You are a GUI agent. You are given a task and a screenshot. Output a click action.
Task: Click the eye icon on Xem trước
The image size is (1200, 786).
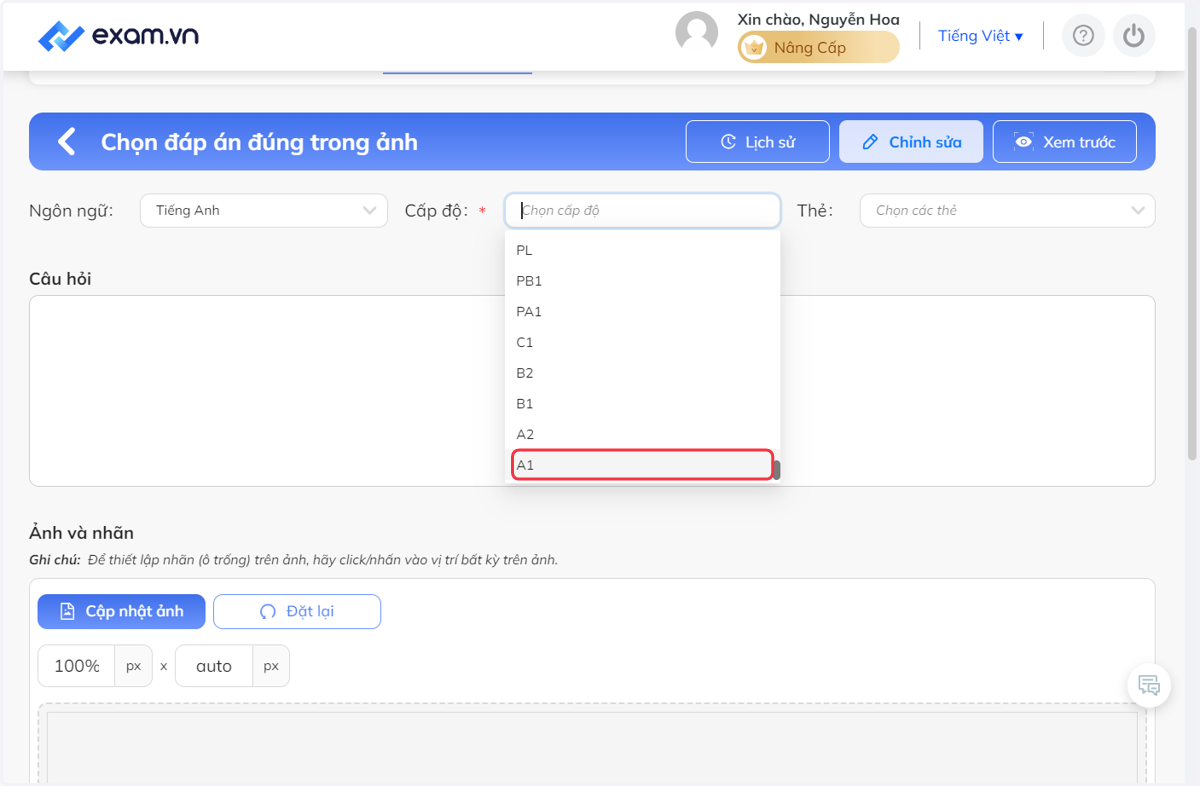point(1023,142)
